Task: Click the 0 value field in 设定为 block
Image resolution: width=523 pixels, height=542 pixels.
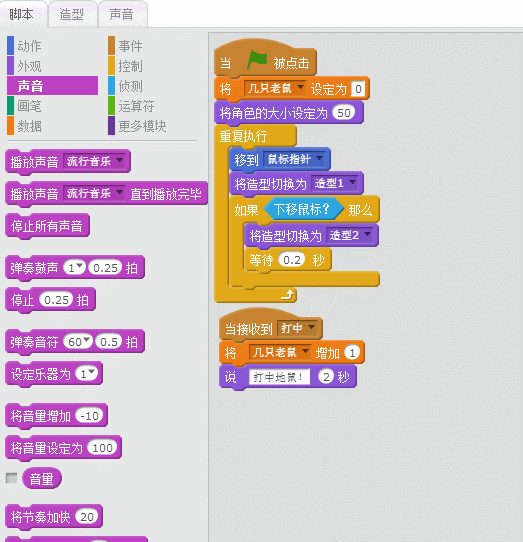Action: pyautogui.click(x=358, y=89)
